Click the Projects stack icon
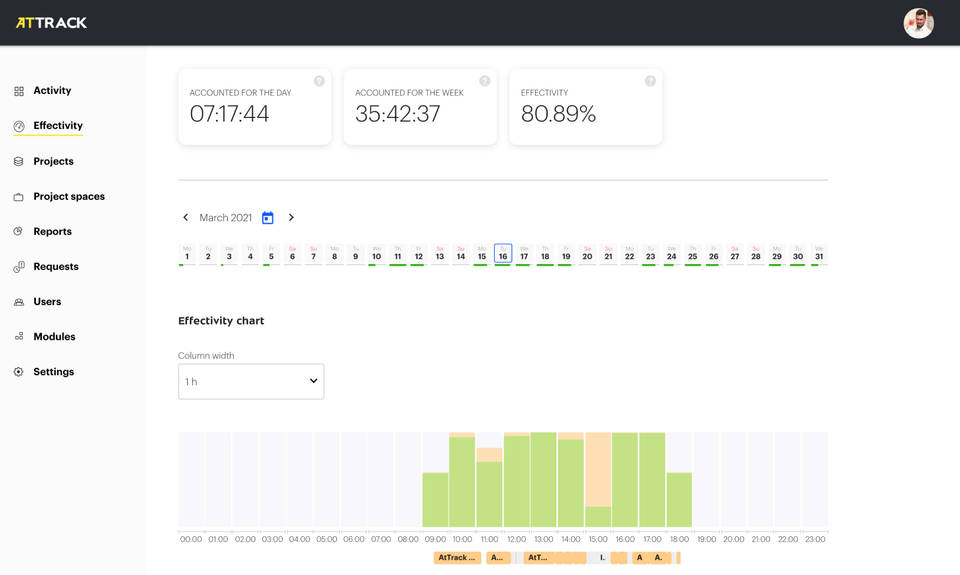960x575 pixels. tap(19, 161)
